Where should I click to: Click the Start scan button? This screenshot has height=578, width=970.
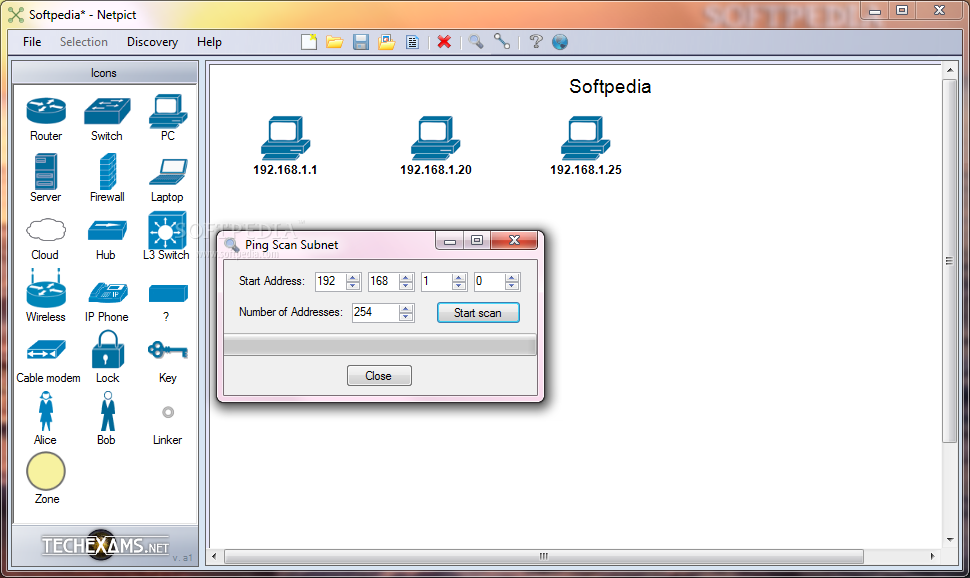(x=478, y=313)
